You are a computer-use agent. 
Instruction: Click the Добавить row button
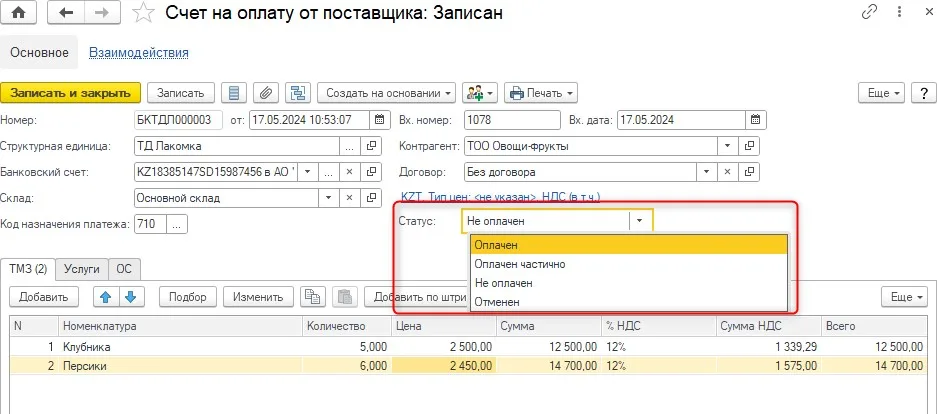point(44,296)
